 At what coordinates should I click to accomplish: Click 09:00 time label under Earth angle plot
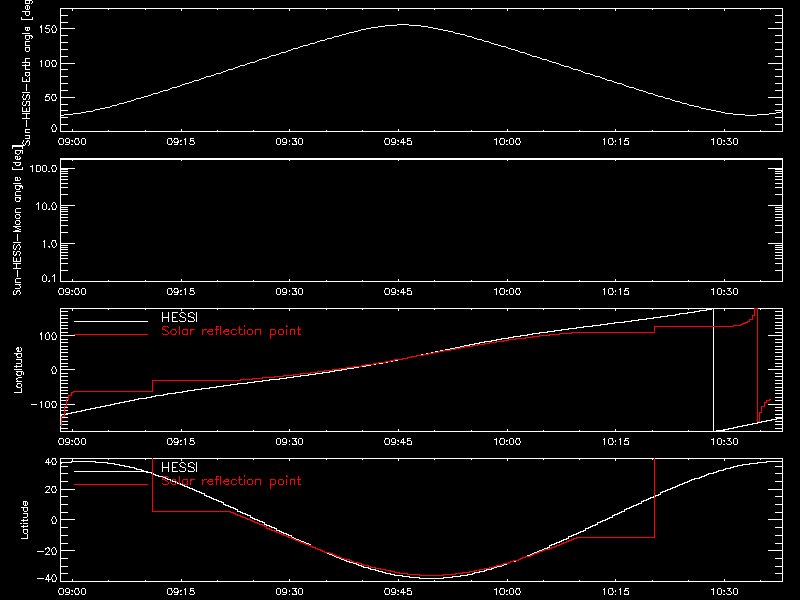point(72,141)
